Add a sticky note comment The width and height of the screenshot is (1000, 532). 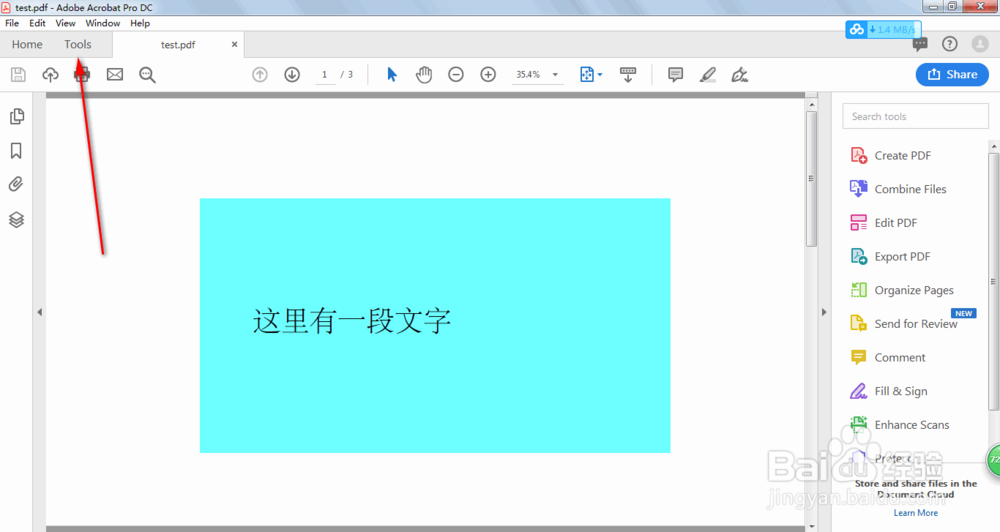pyautogui.click(x=675, y=75)
